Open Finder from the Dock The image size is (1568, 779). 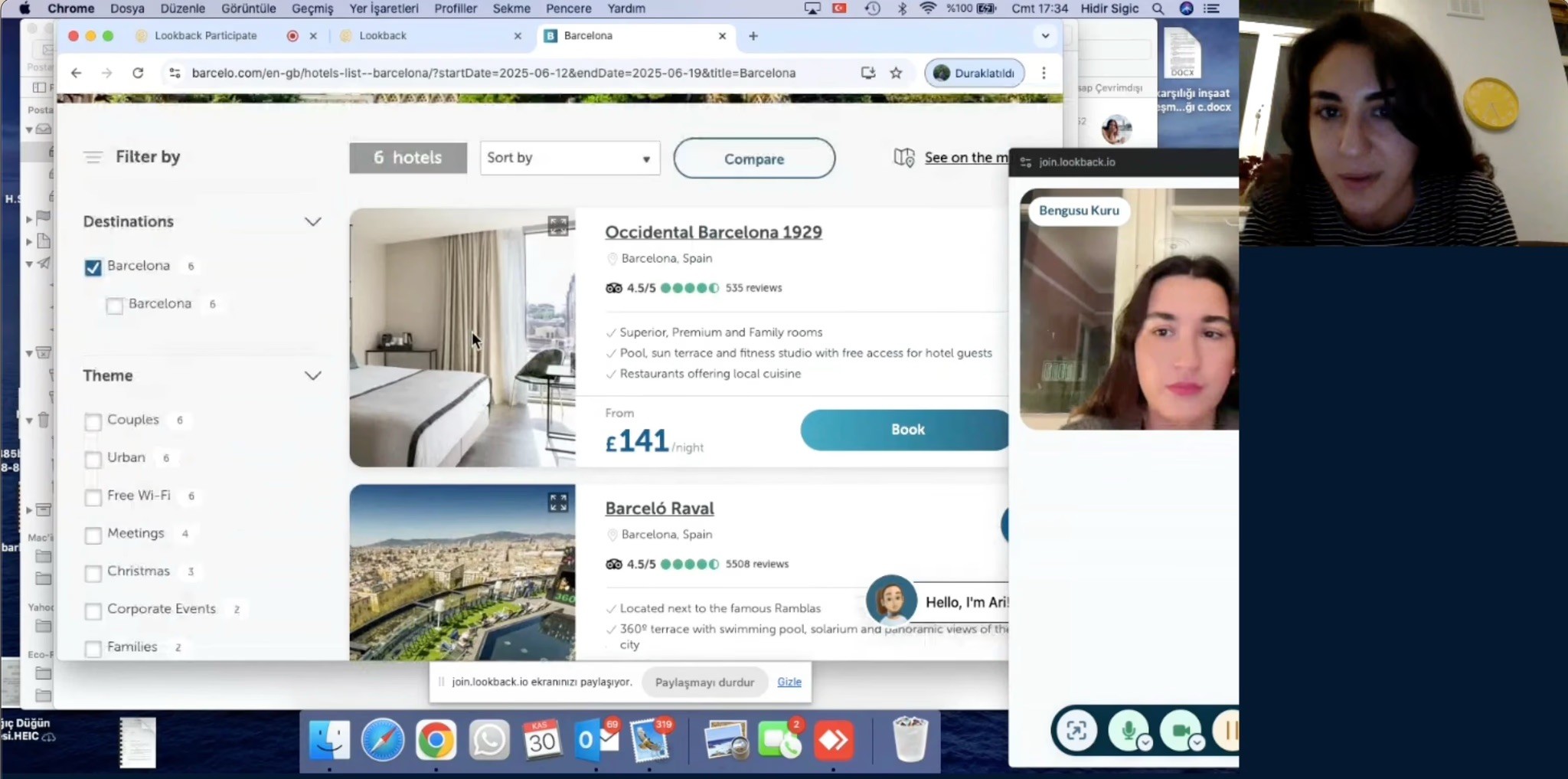329,740
